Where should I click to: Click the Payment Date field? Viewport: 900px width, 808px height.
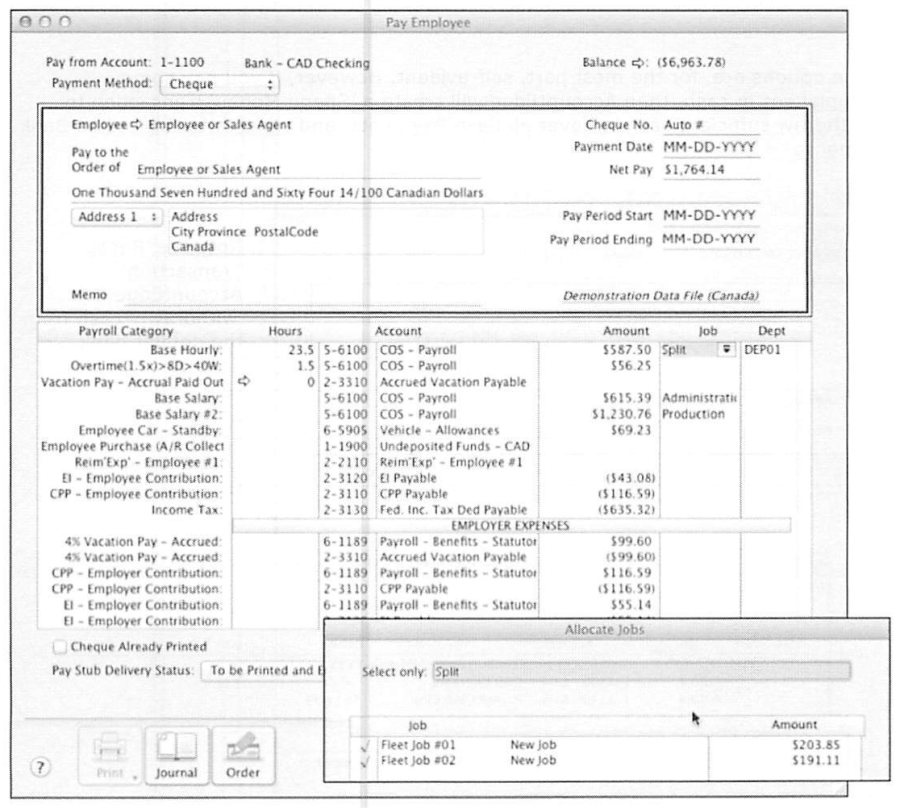pyautogui.click(x=711, y=147)
